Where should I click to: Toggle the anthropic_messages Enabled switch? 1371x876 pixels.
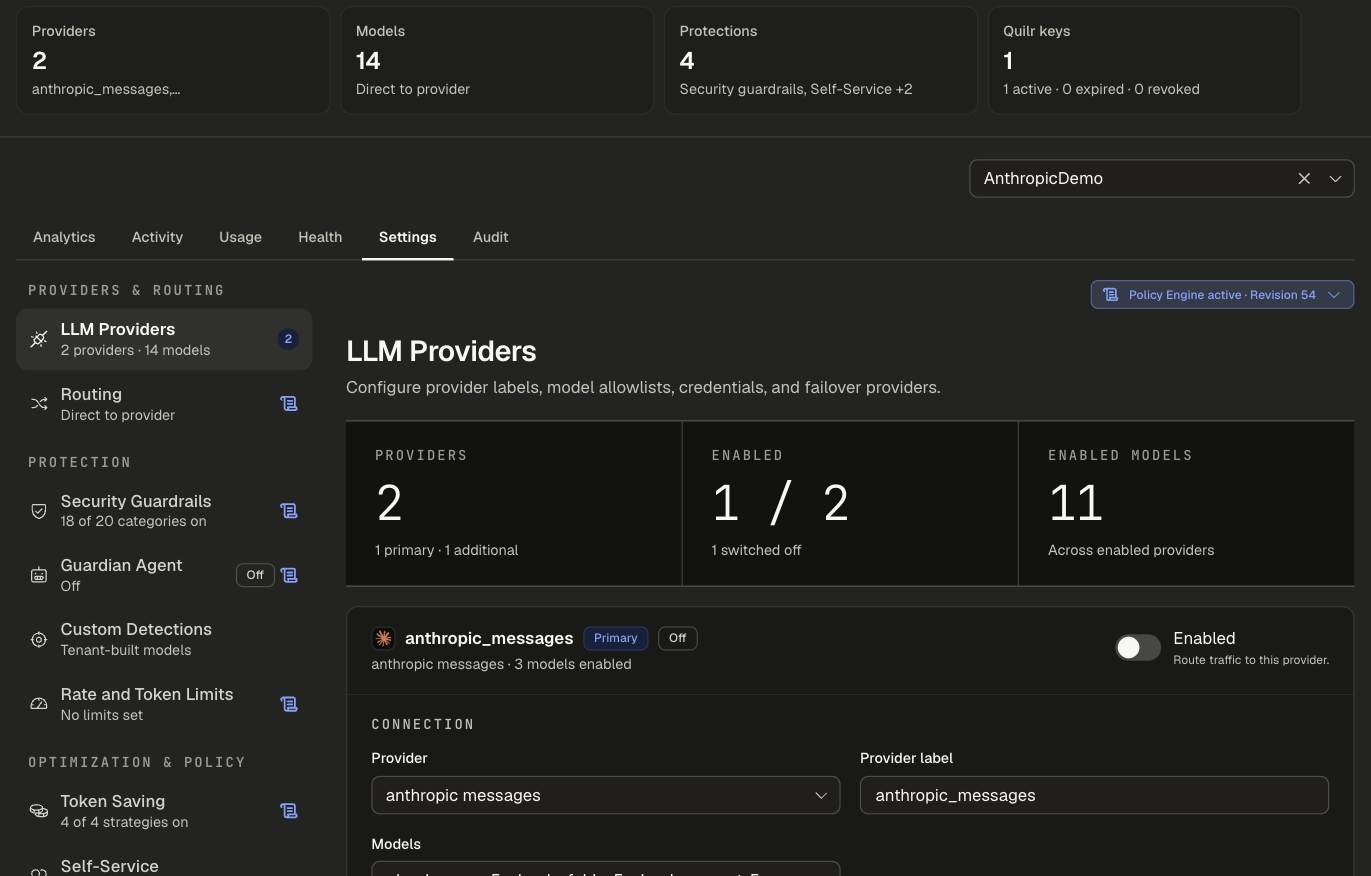pos(1138,648)
